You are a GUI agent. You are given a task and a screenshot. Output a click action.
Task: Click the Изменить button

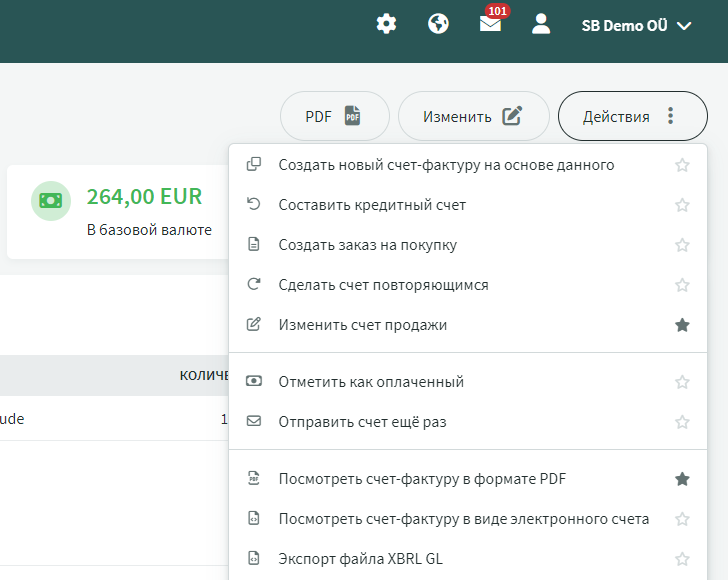coord(474,116)
